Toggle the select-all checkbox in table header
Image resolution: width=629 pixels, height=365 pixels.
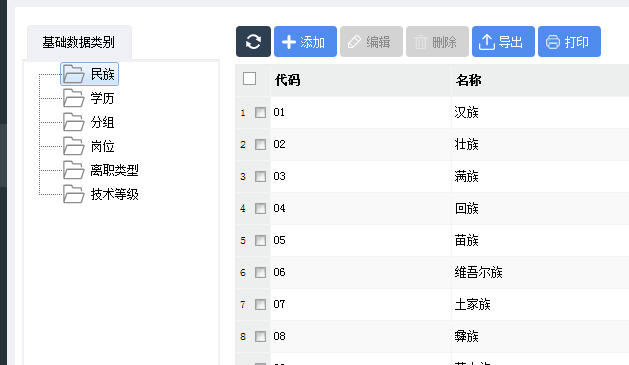[x=250, y=79]
